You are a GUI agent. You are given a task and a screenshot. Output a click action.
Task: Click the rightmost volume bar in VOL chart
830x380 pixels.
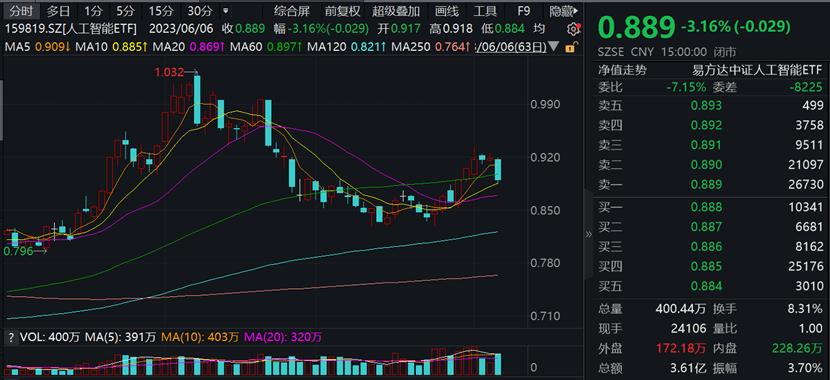(498, 364)
